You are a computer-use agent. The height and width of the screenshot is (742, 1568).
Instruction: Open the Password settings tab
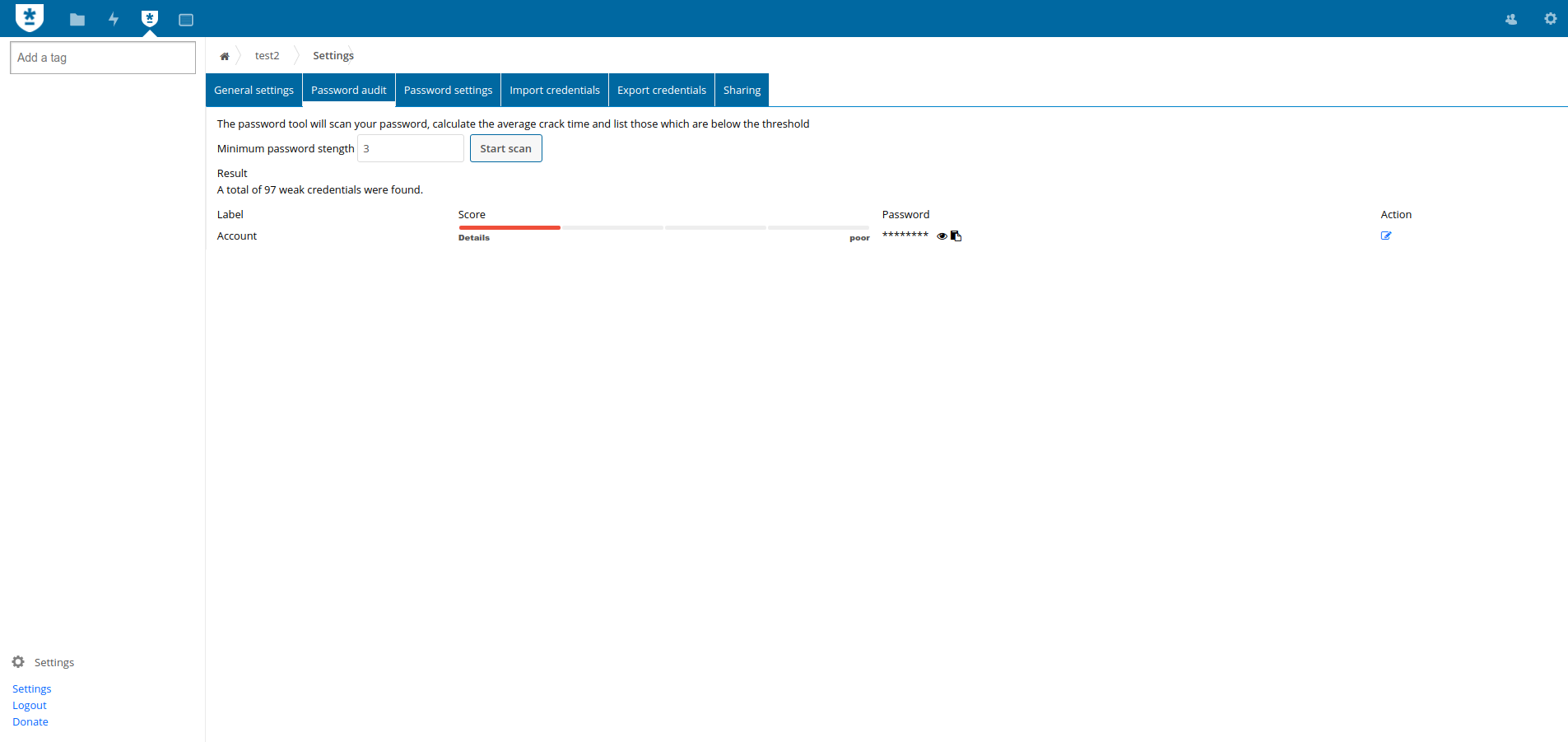coord(449,90)
